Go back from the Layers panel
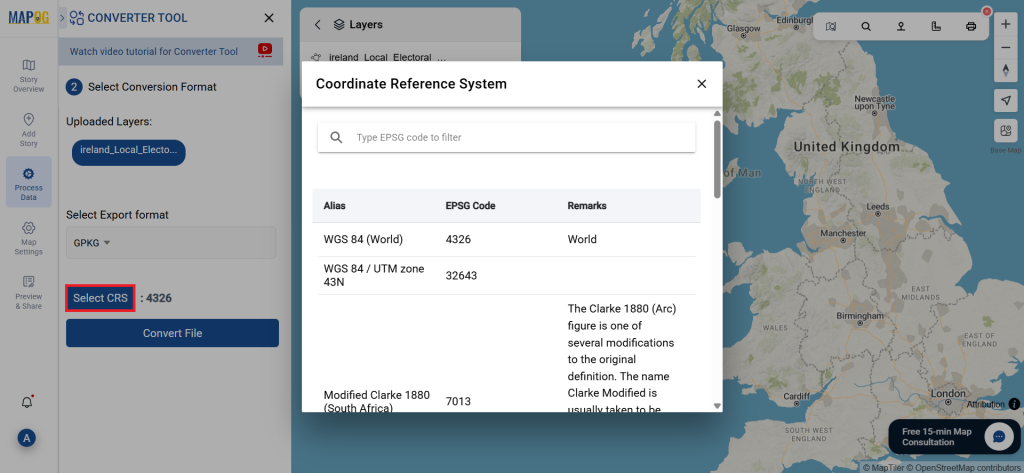Viewport: 1024px width, 473px height. point(317,25)
